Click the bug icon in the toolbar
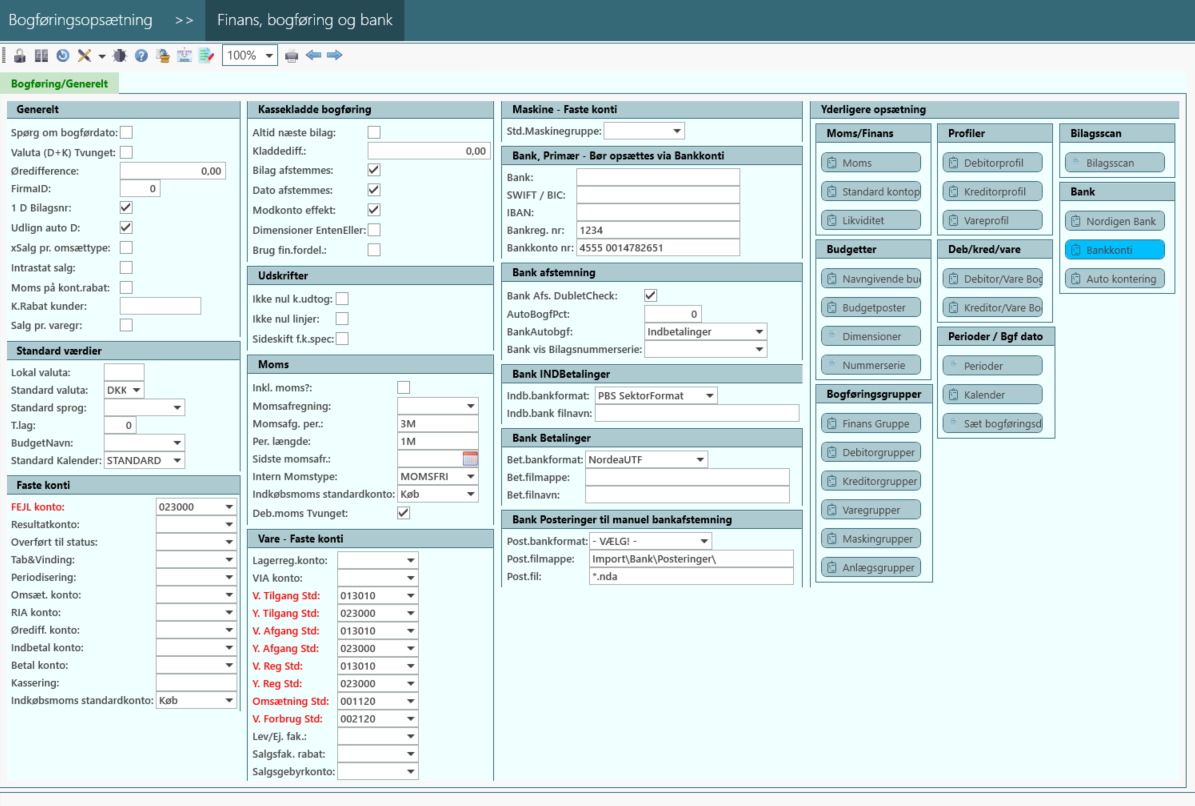The image size is (1195, 806). (120, 56)
